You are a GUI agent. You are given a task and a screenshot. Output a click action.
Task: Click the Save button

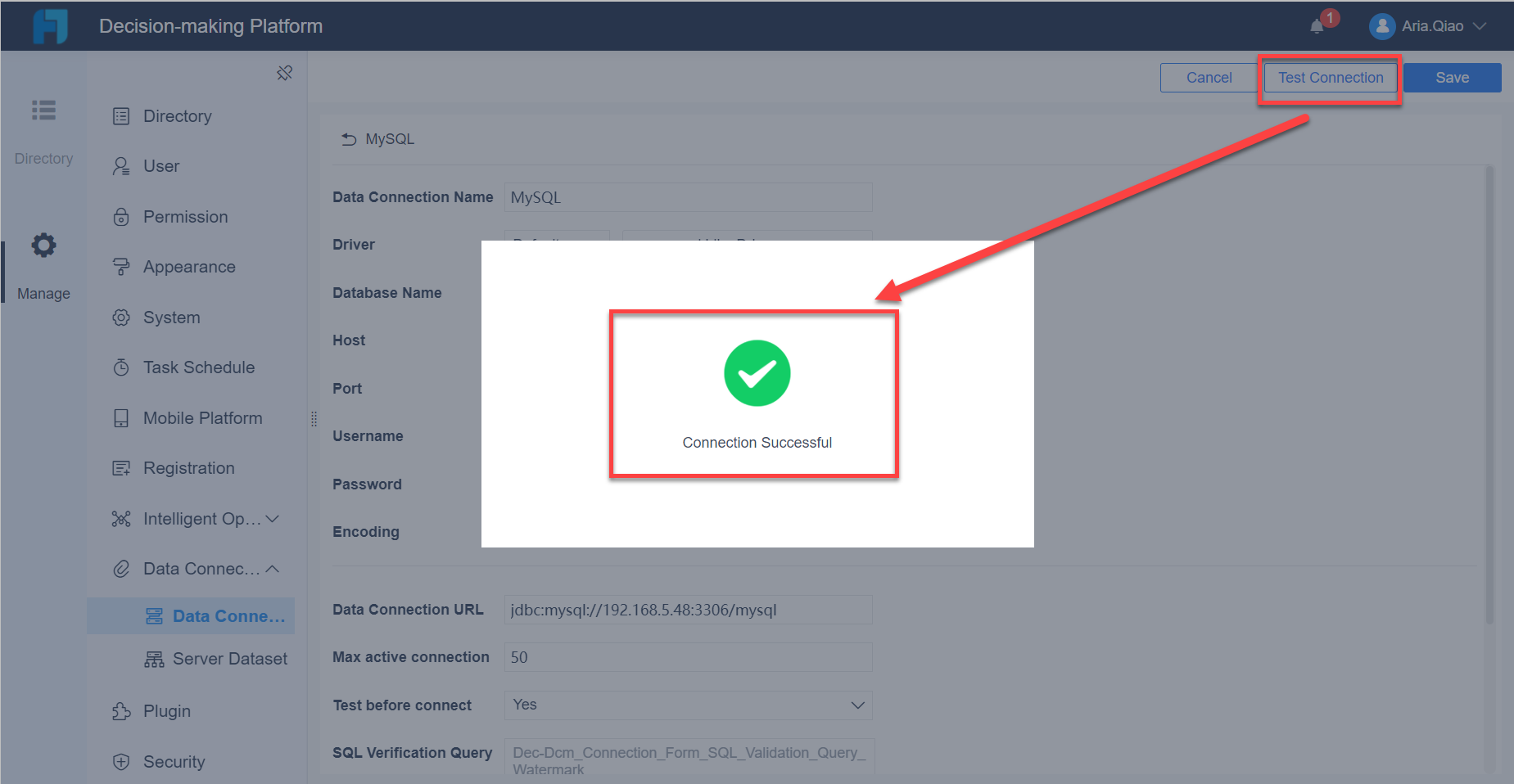1452,78
